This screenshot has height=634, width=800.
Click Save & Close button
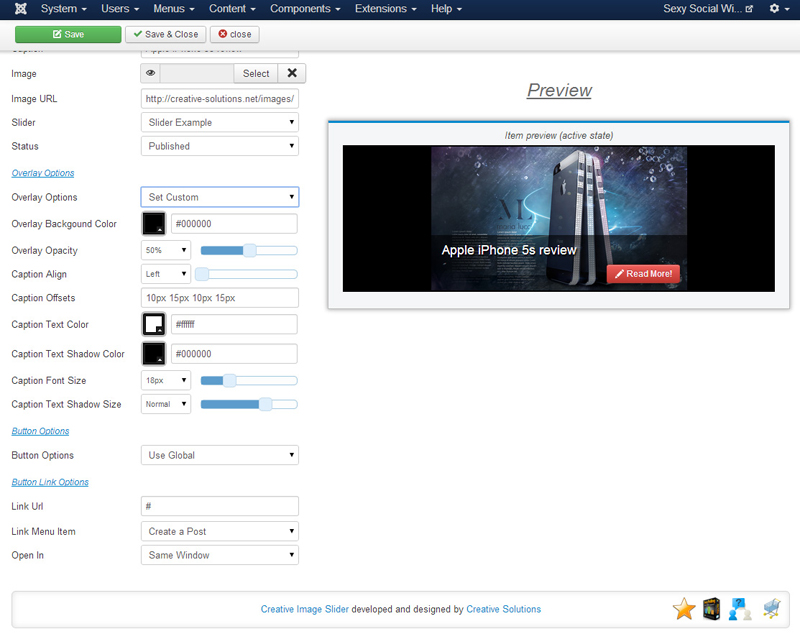(x=166, y=34)
